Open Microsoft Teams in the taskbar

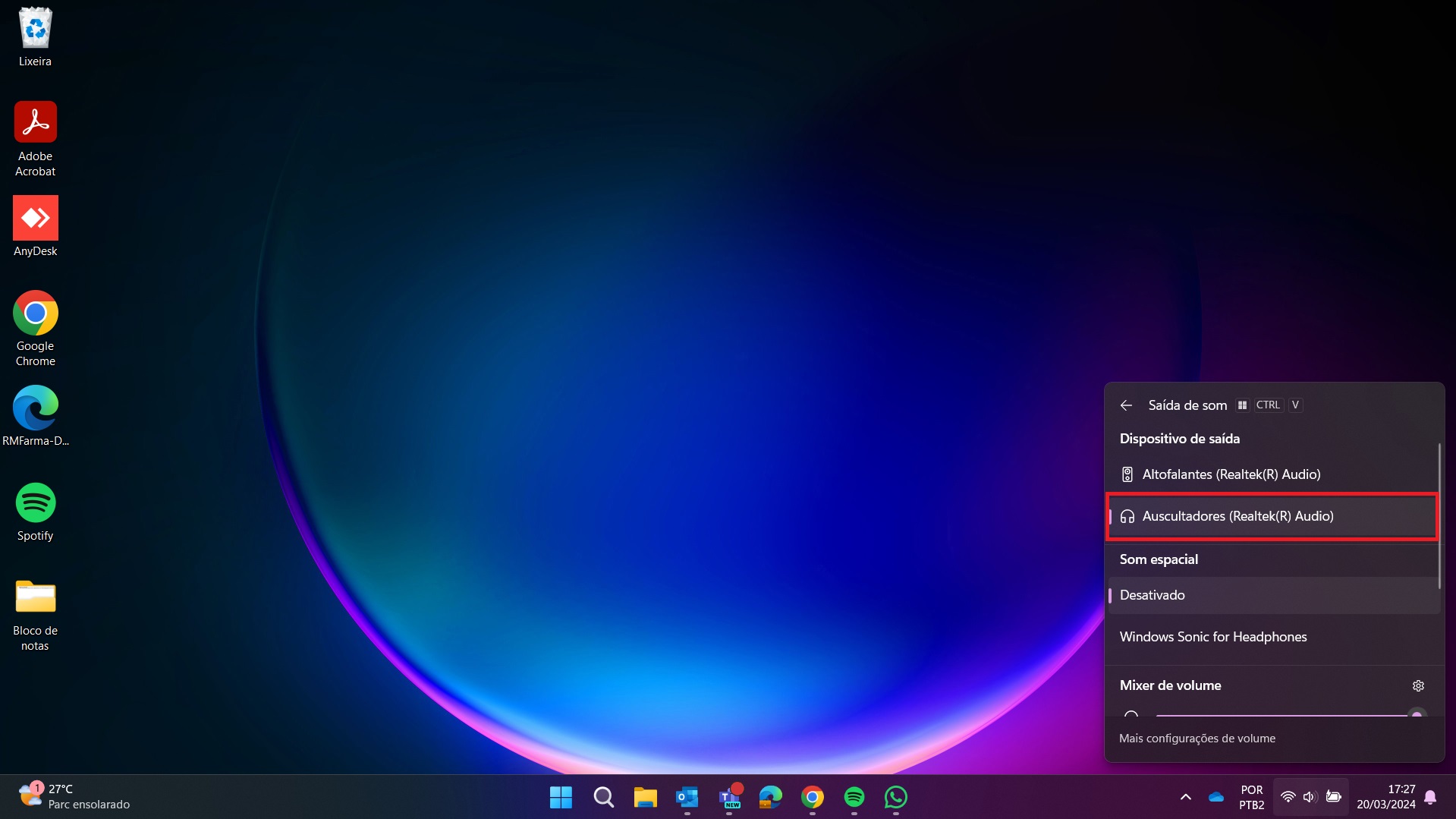(729, 797)
